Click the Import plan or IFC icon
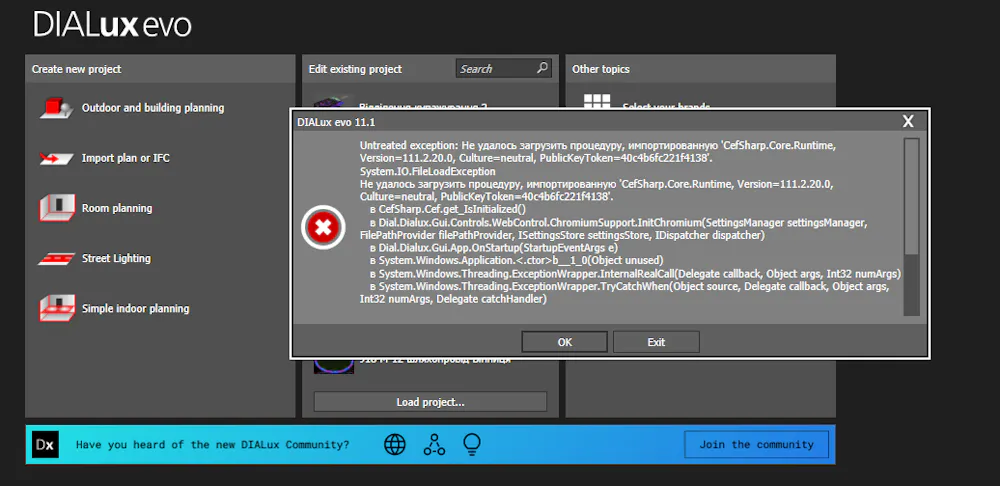1000x486 pixels. [x=57, y=158]
